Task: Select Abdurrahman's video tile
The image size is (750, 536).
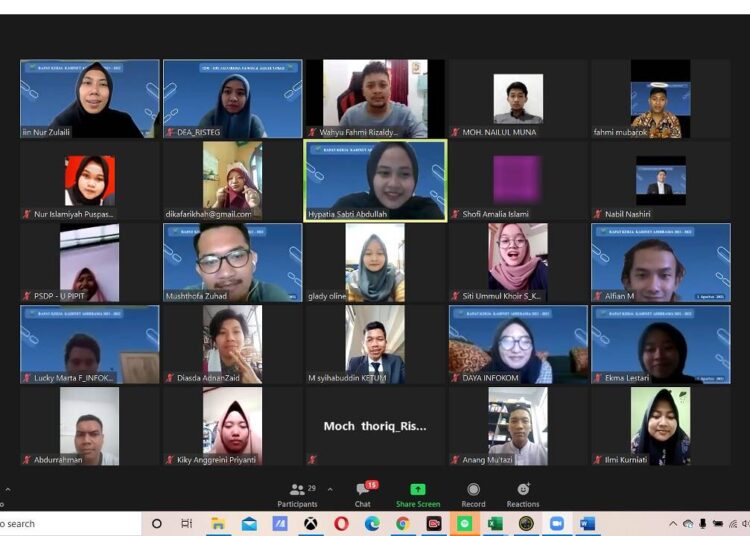Action: coord(89,427)
